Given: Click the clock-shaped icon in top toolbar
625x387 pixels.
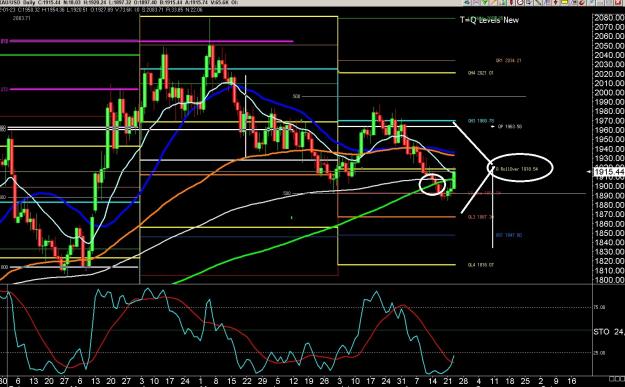Looking at the screenshot, I should (520, 2).
